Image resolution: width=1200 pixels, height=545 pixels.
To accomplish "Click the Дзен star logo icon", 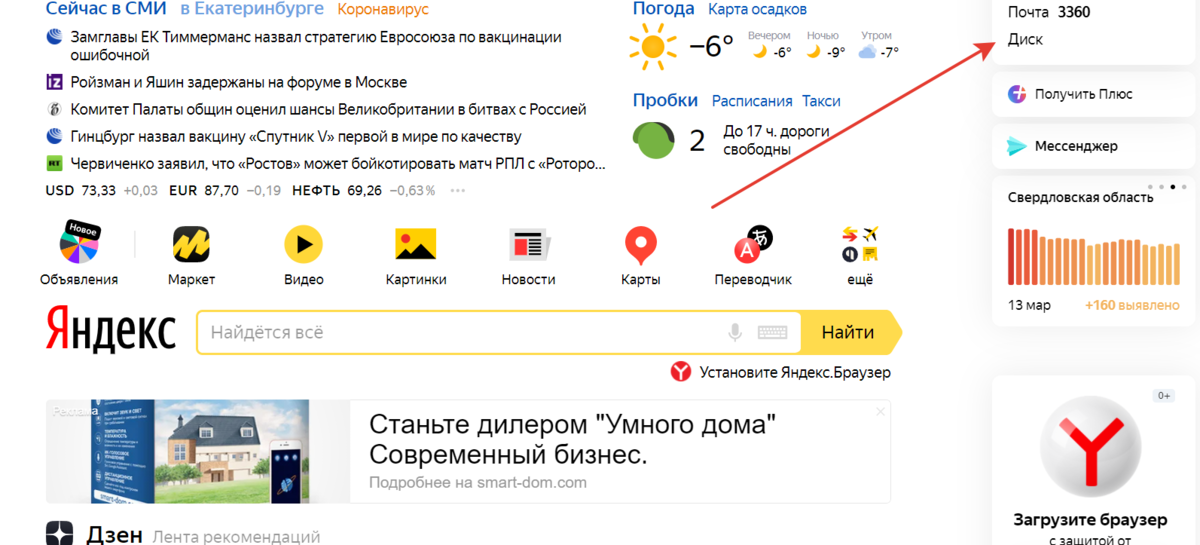I will [60, 533].
